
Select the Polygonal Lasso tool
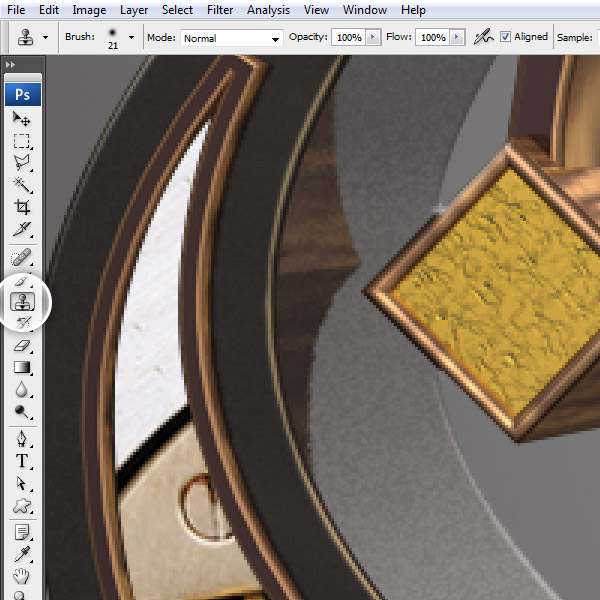point(22,163)
